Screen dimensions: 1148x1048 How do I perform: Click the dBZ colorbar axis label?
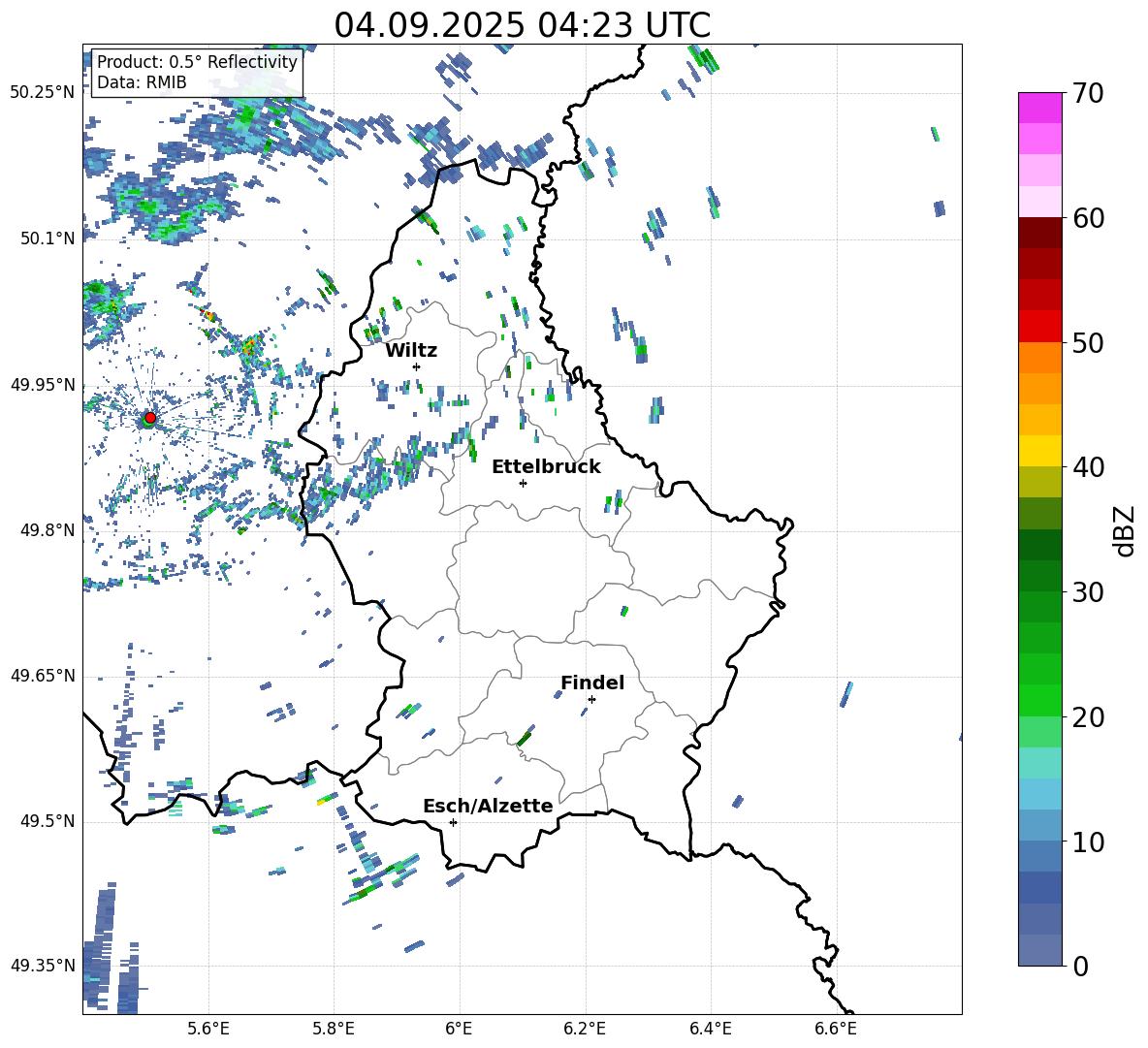coord(1125,530)
